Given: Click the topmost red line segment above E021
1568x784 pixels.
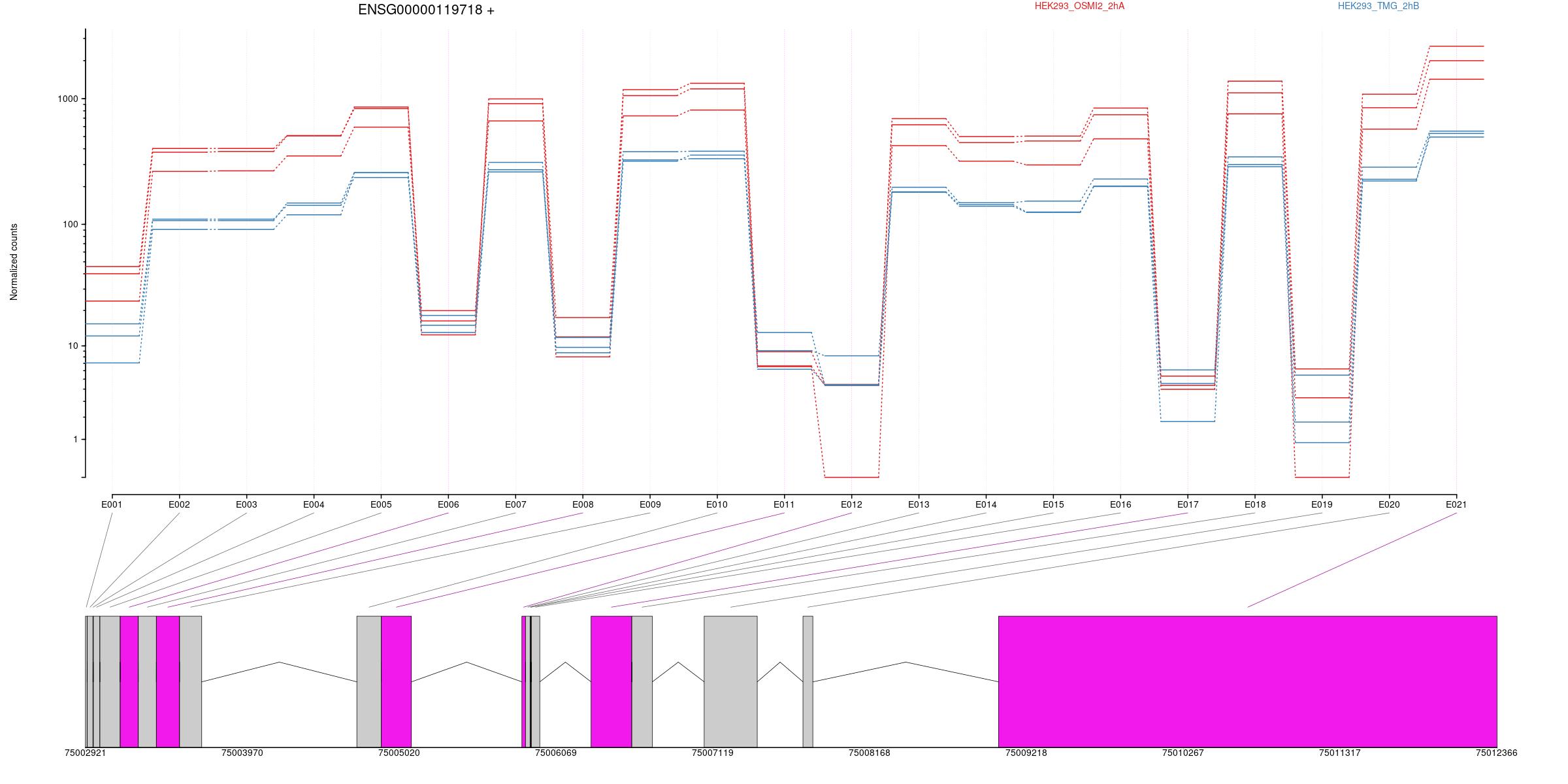Looking at the screenshot, I should (x=1456, y=46).
